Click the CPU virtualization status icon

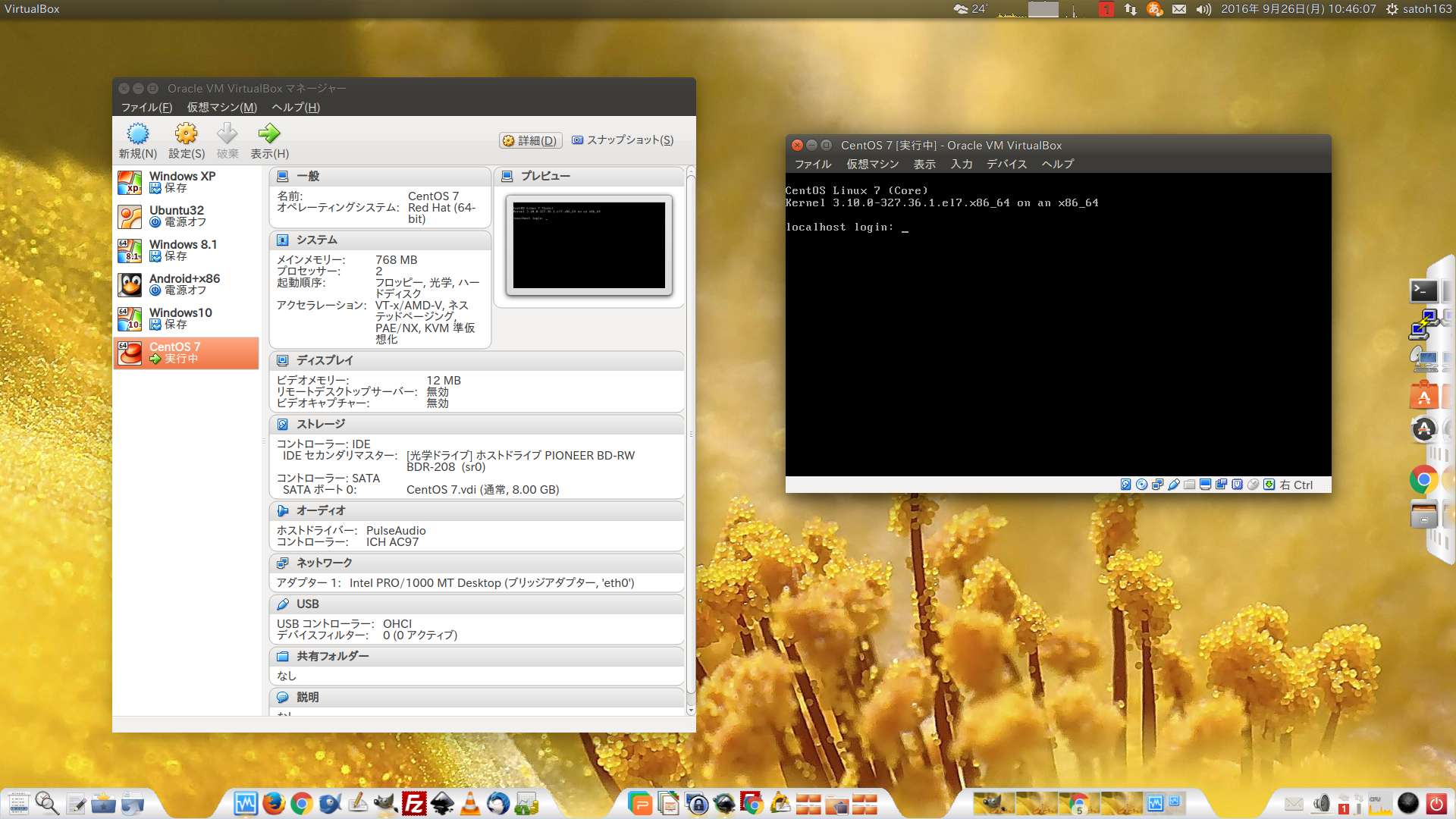coord(1238,485)
